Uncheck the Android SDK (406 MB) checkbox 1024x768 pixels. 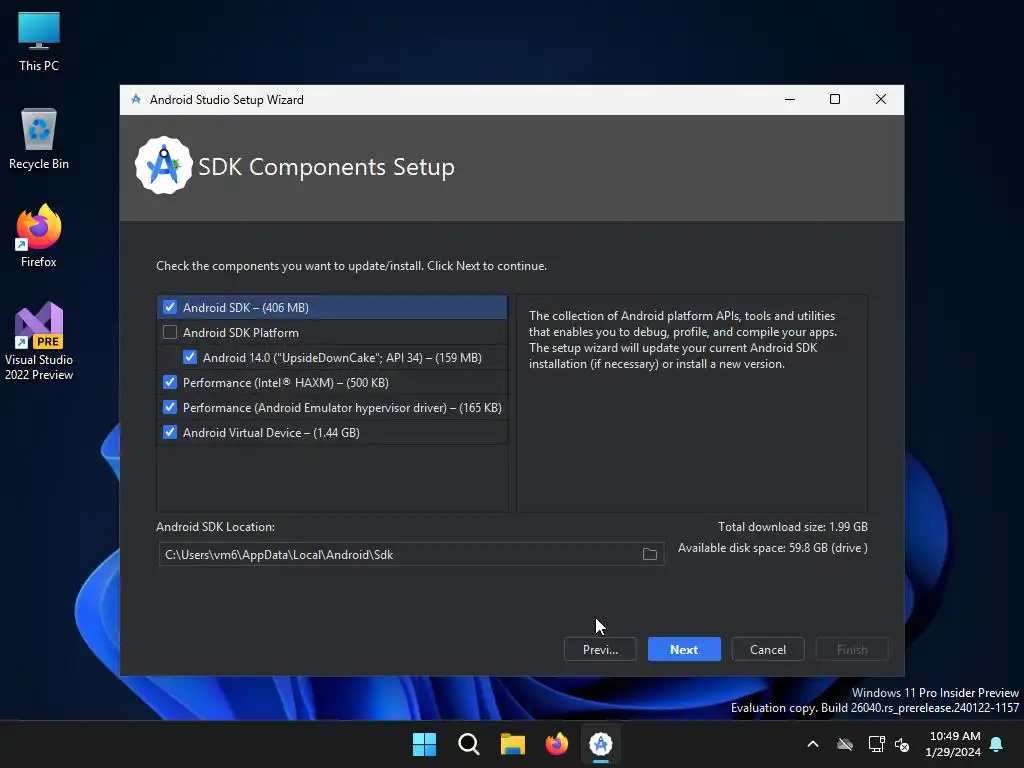170,307
